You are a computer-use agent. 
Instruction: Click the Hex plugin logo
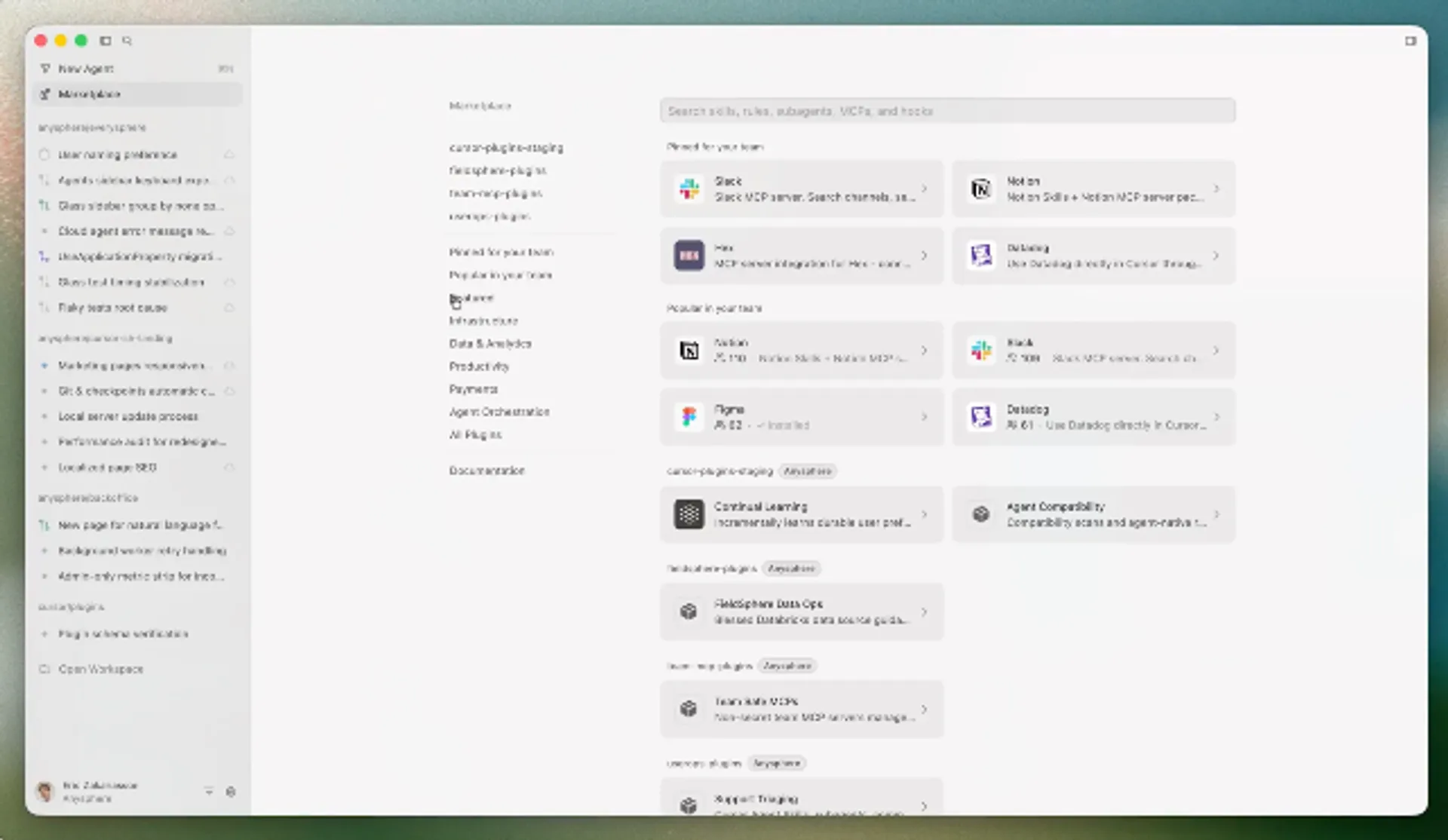689,256
